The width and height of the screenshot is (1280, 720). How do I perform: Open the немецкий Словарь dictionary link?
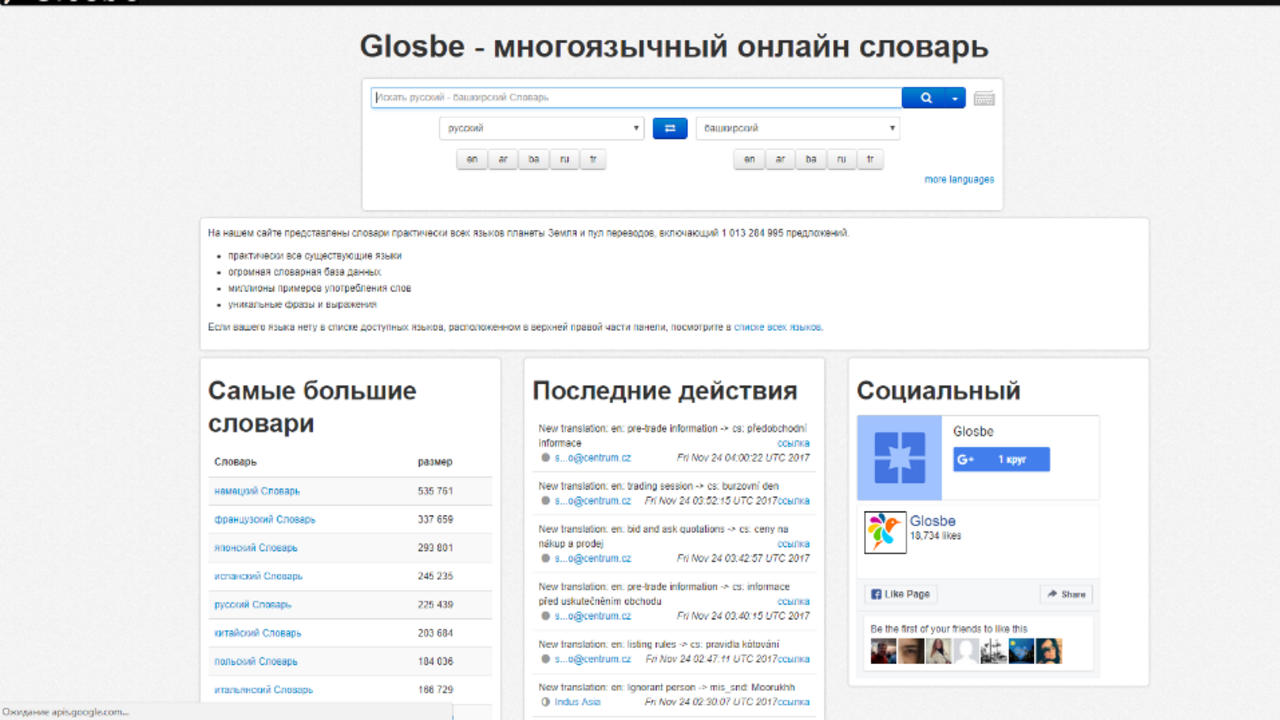(x=257, y=491)
